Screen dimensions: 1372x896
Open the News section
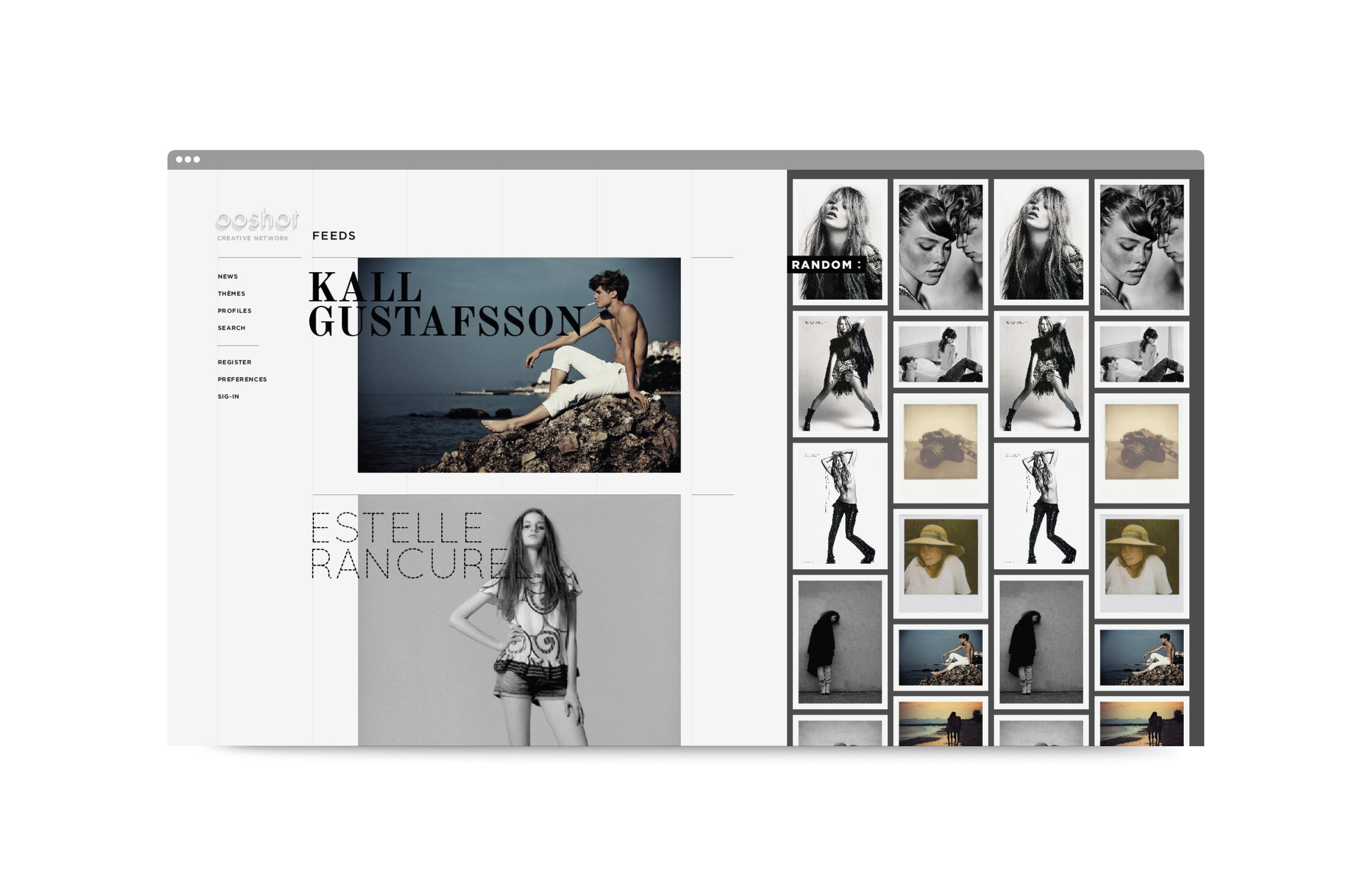point(228,277)
